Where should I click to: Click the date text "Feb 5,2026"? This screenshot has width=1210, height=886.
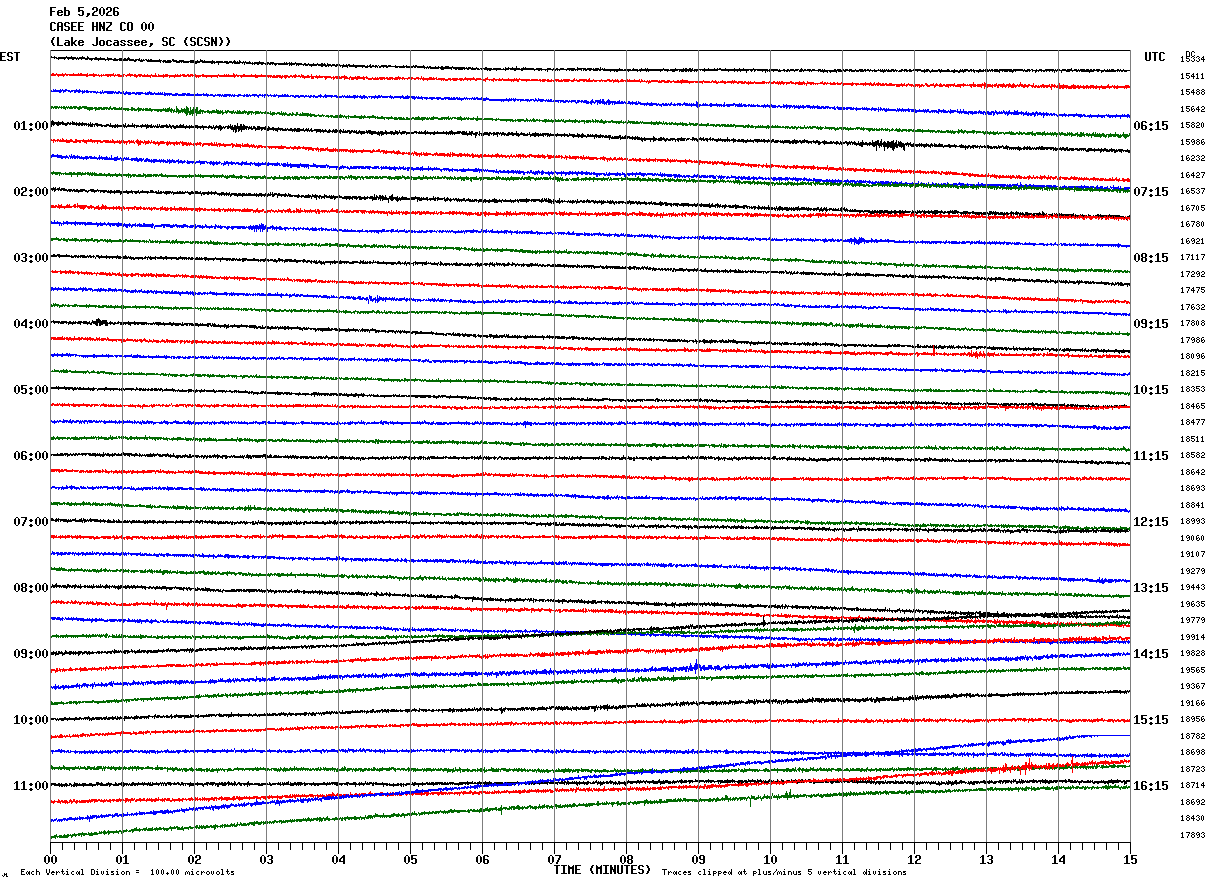(84, 12)
